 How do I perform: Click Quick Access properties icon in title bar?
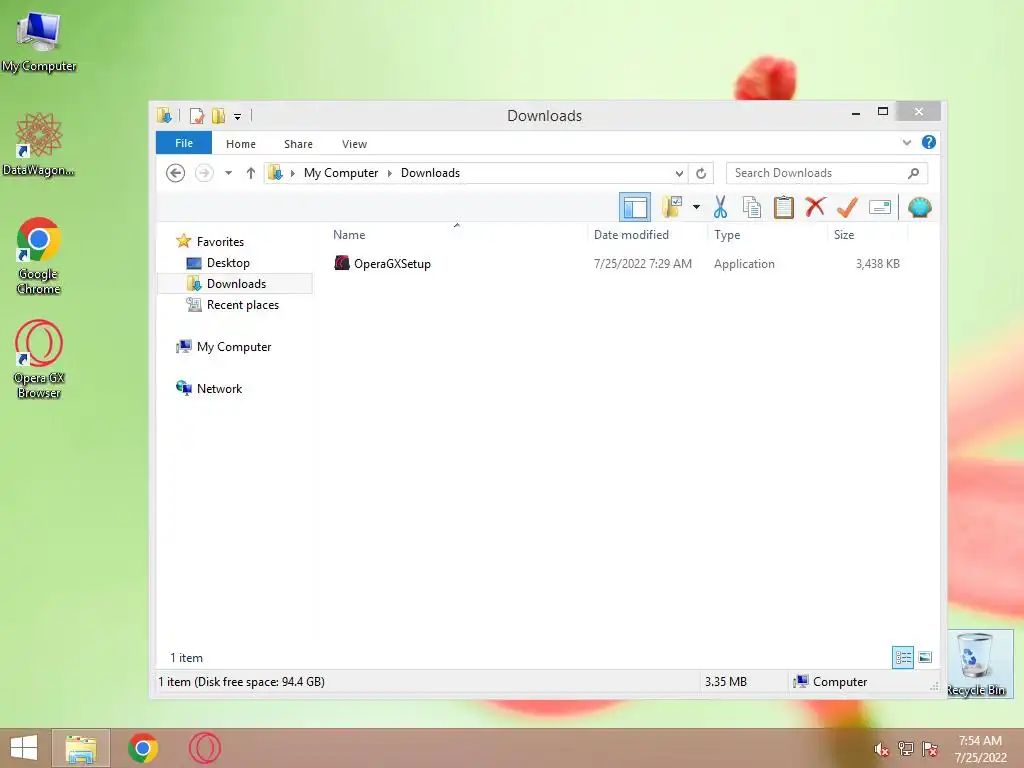click(x=197, y=116)
